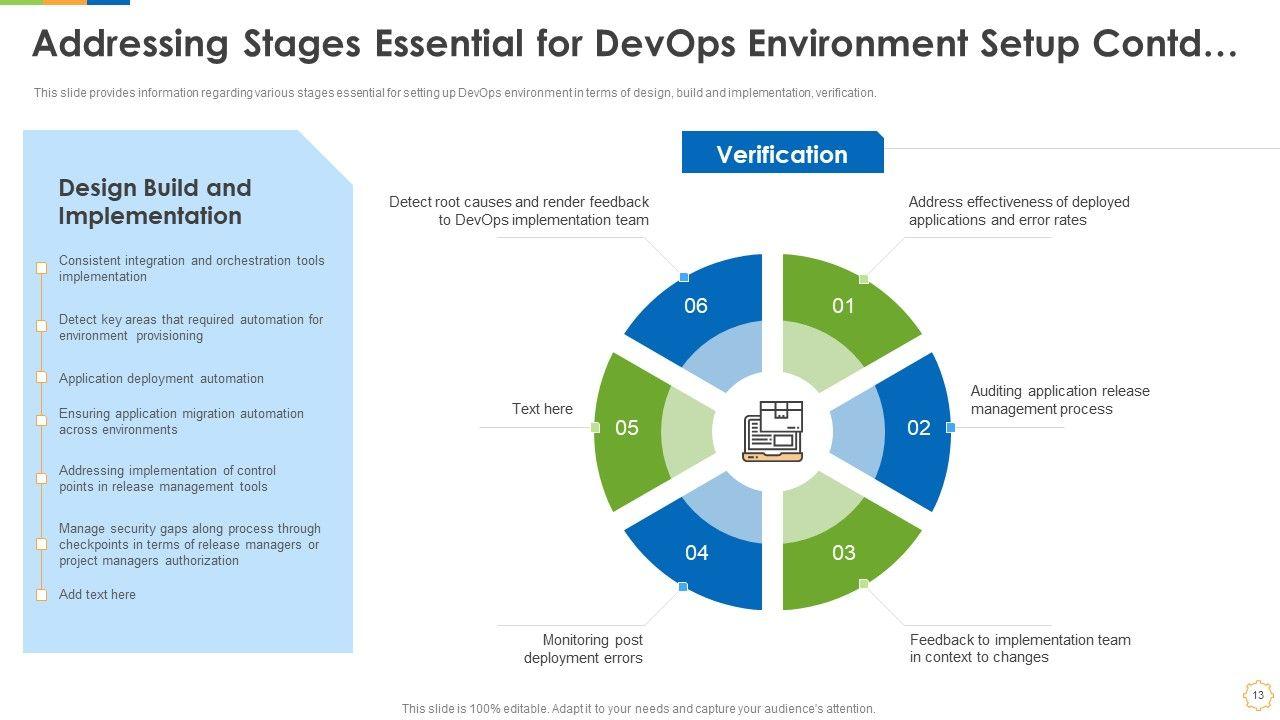Click 'Auditing application release management process' label
1280x720 pixels.
(1060, 400)
